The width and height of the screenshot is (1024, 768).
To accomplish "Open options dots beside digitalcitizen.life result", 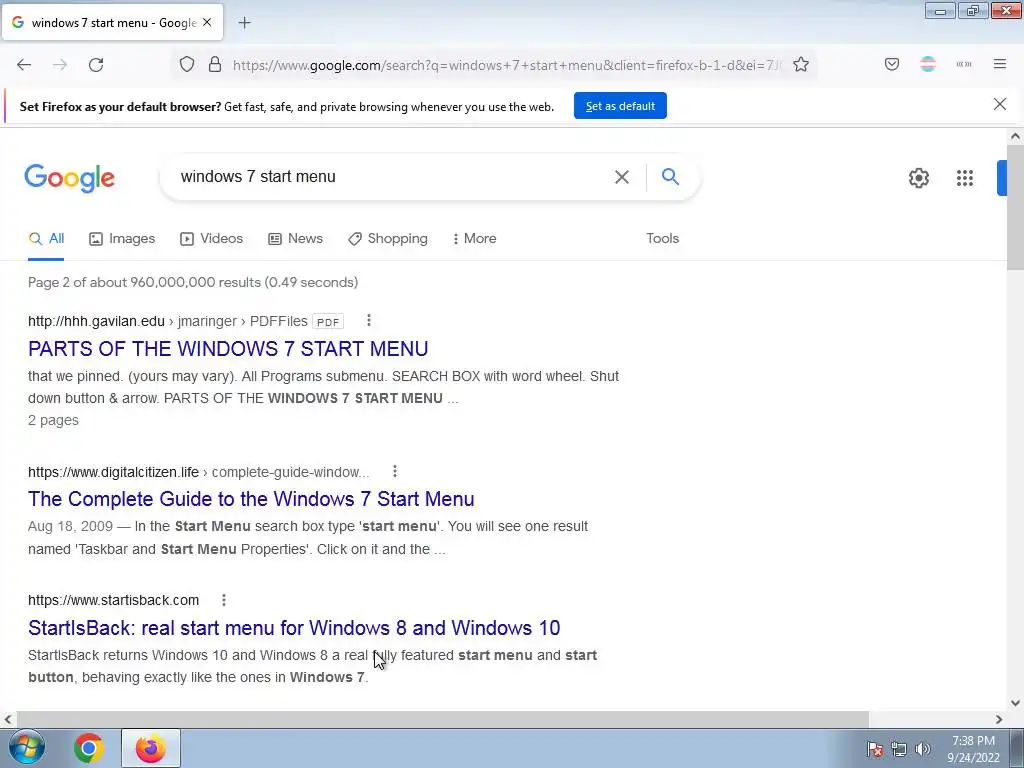I will click(394, 471).
